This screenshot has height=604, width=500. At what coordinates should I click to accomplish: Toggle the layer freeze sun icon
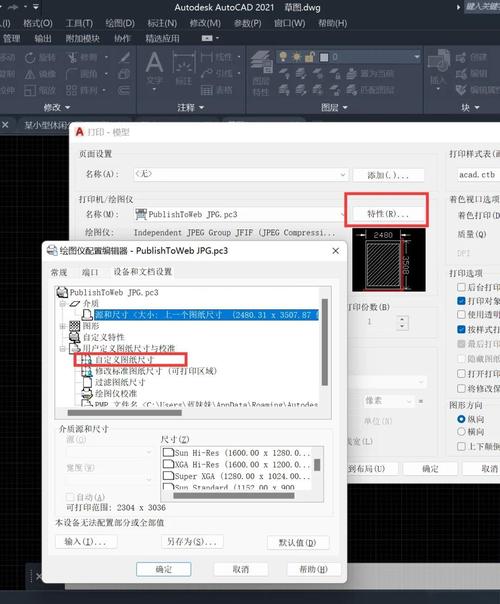point(296,57)
